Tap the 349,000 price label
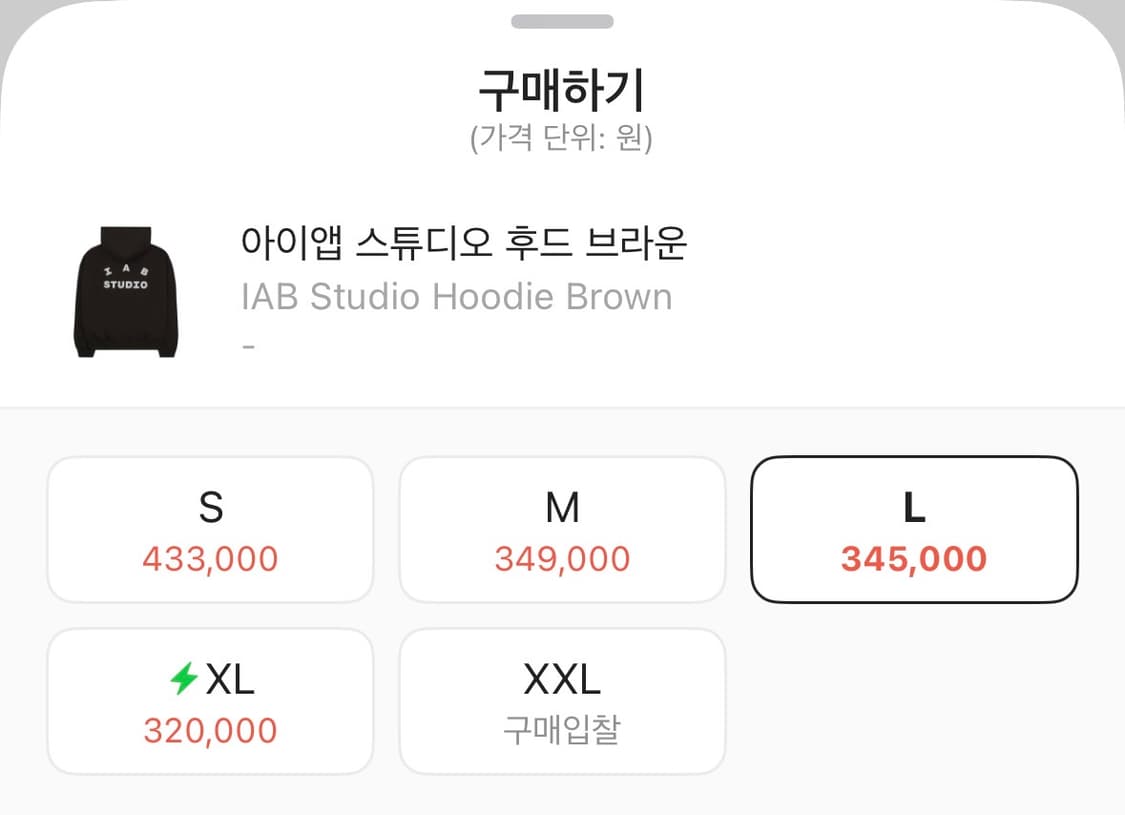The image size is (1125, 815). point(562,559)
